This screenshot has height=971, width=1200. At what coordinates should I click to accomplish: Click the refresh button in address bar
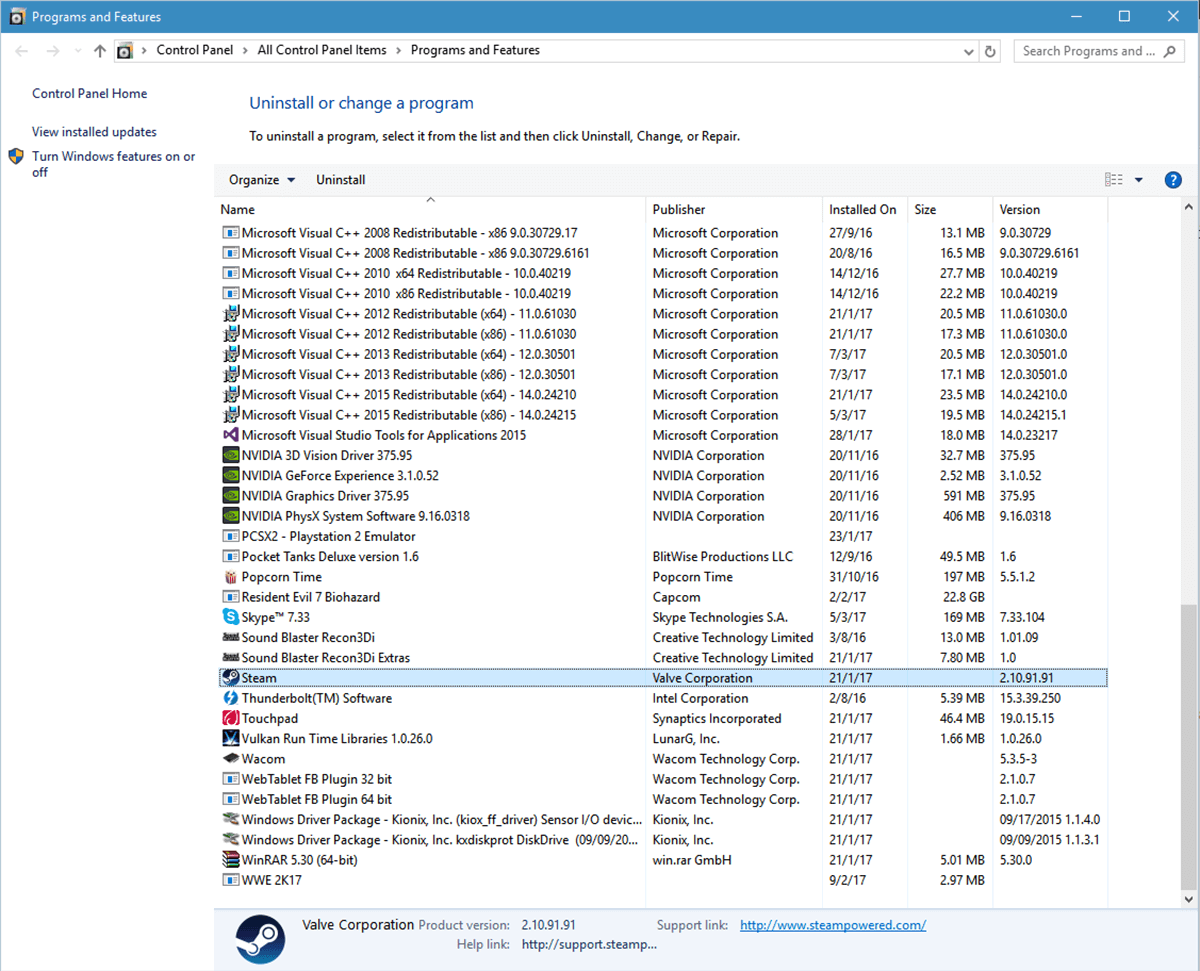tap(991, 51)
